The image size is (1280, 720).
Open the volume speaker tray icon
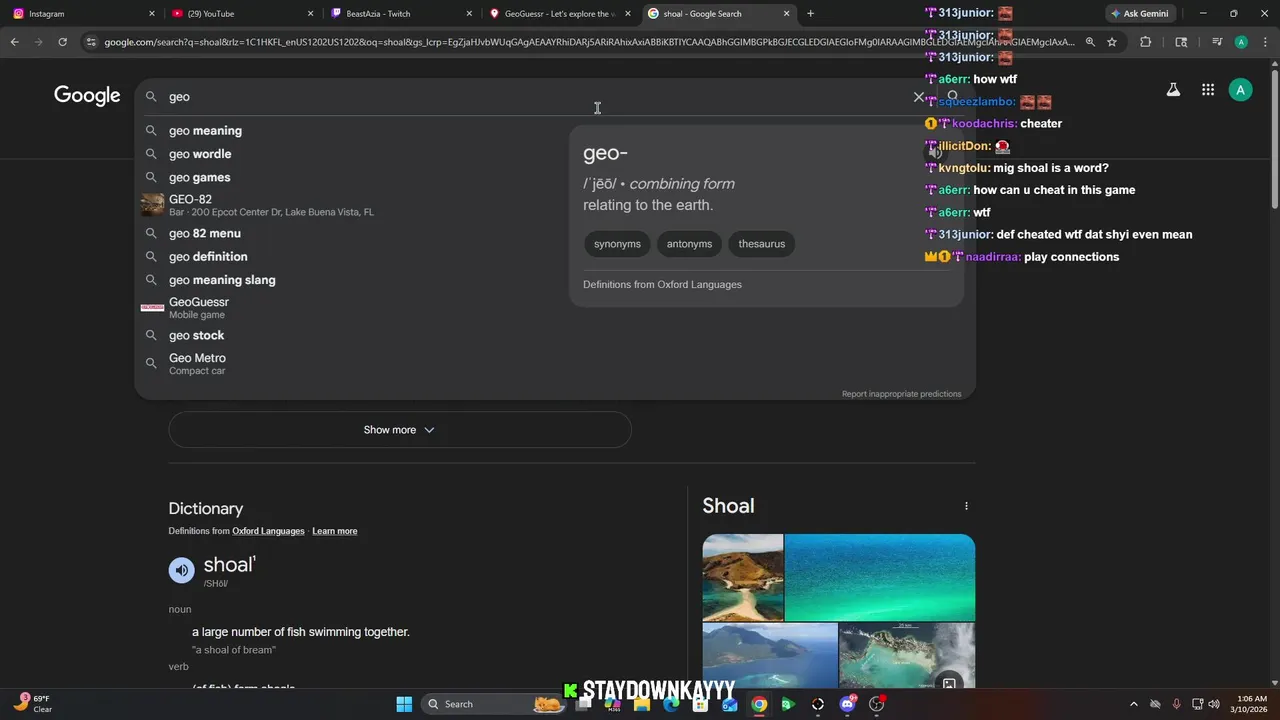tap(1213, 704)
